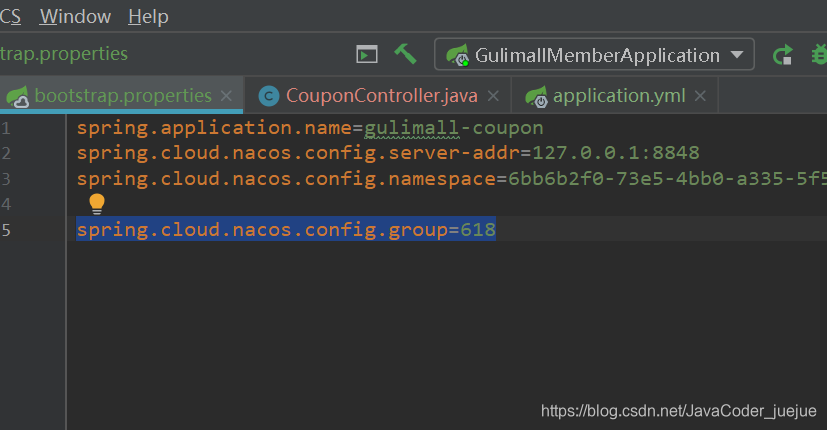Screen dimensions: 827x430
Task: Click line number 1 in gutter
Action: click(5, 128)
